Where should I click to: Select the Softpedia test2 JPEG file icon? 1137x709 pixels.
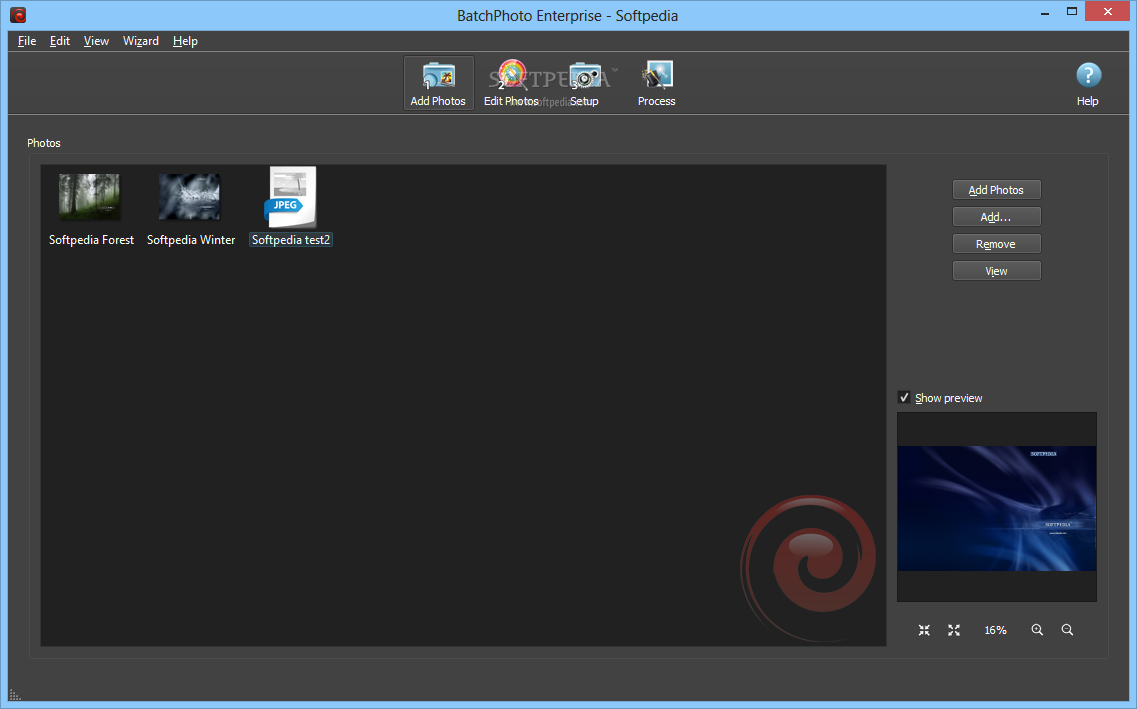291,197
